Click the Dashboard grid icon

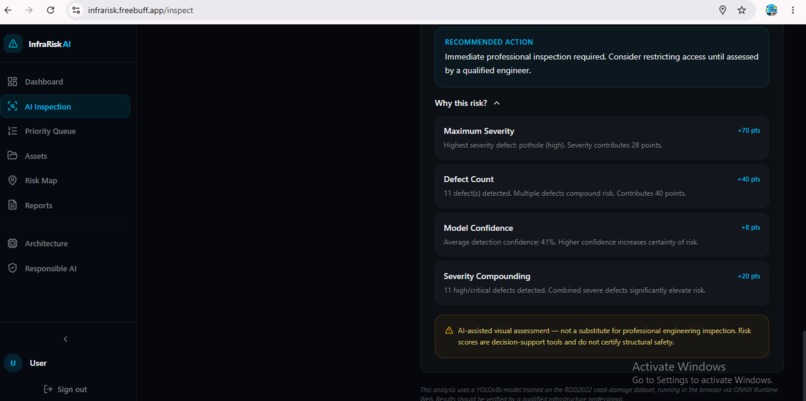point(13,82)
